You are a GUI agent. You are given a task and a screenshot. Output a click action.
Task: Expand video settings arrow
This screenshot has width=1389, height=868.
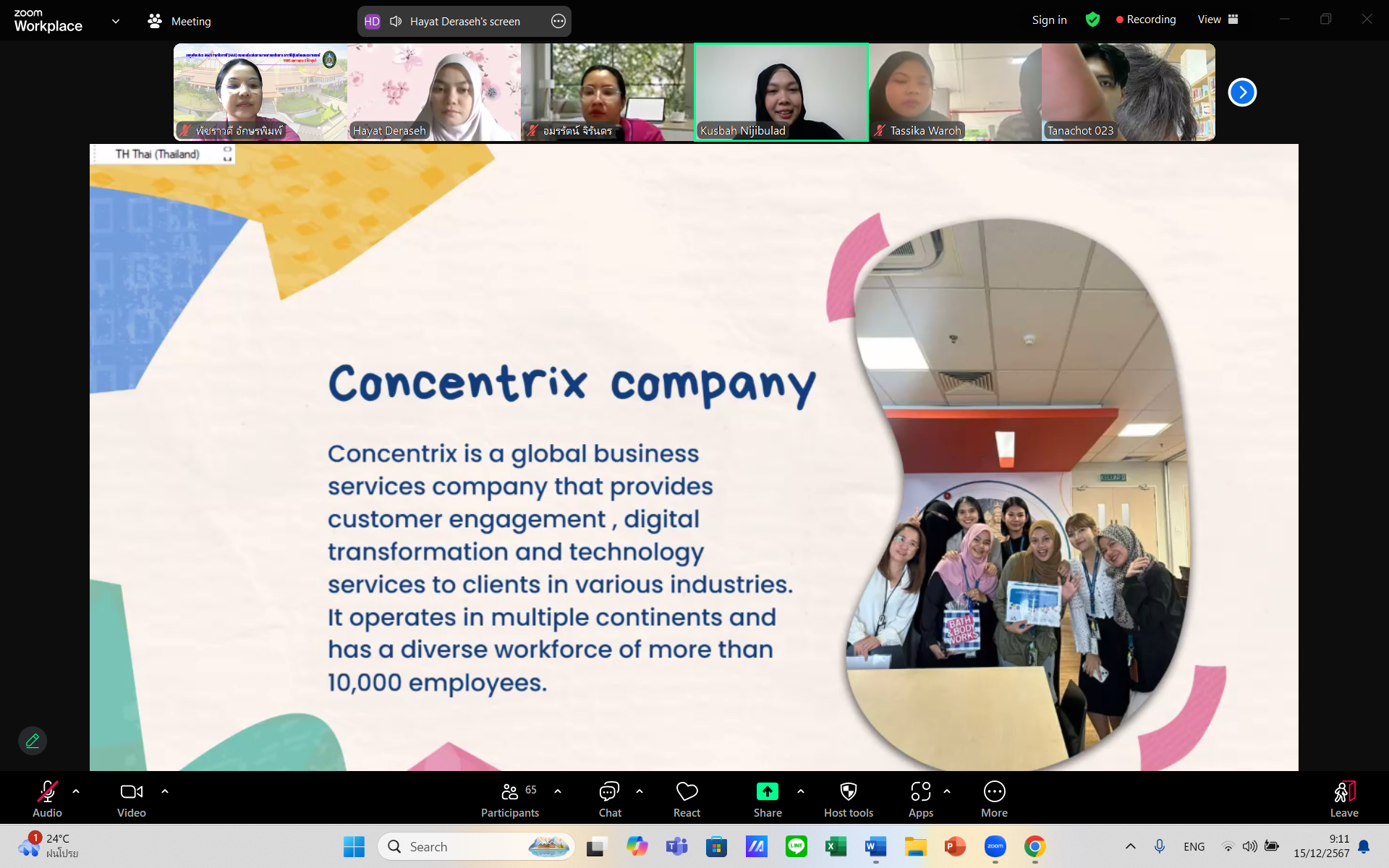coord(165,791)
